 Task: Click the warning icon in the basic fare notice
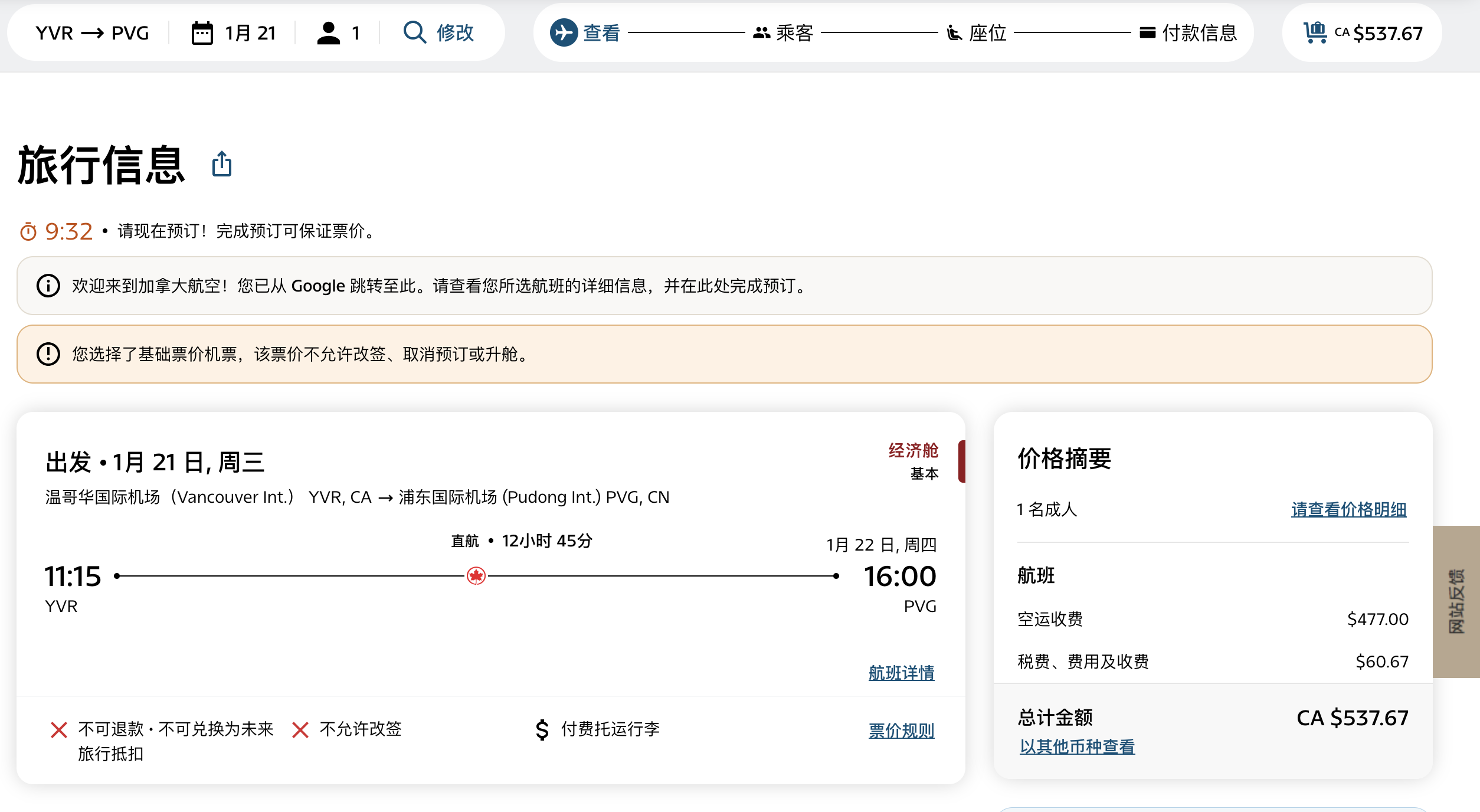[48, 354]
